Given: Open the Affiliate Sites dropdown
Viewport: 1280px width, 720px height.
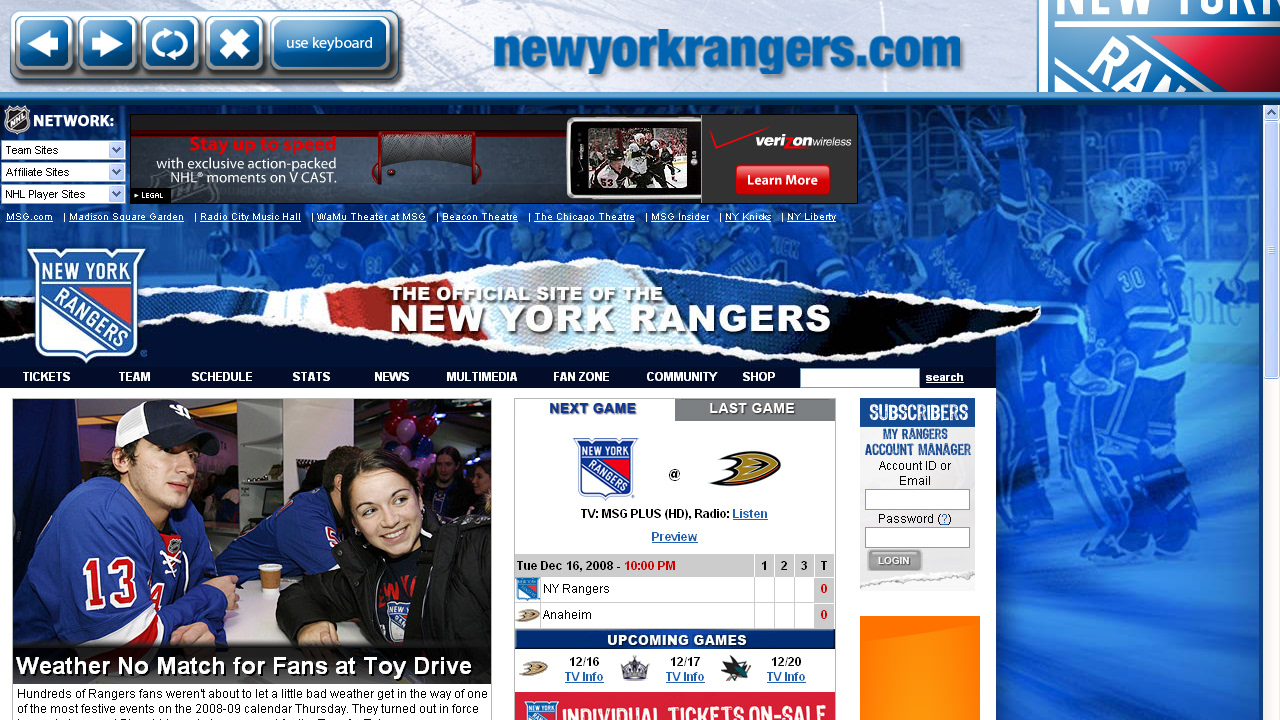Looking at the screenshot, I should pos(63,172).
